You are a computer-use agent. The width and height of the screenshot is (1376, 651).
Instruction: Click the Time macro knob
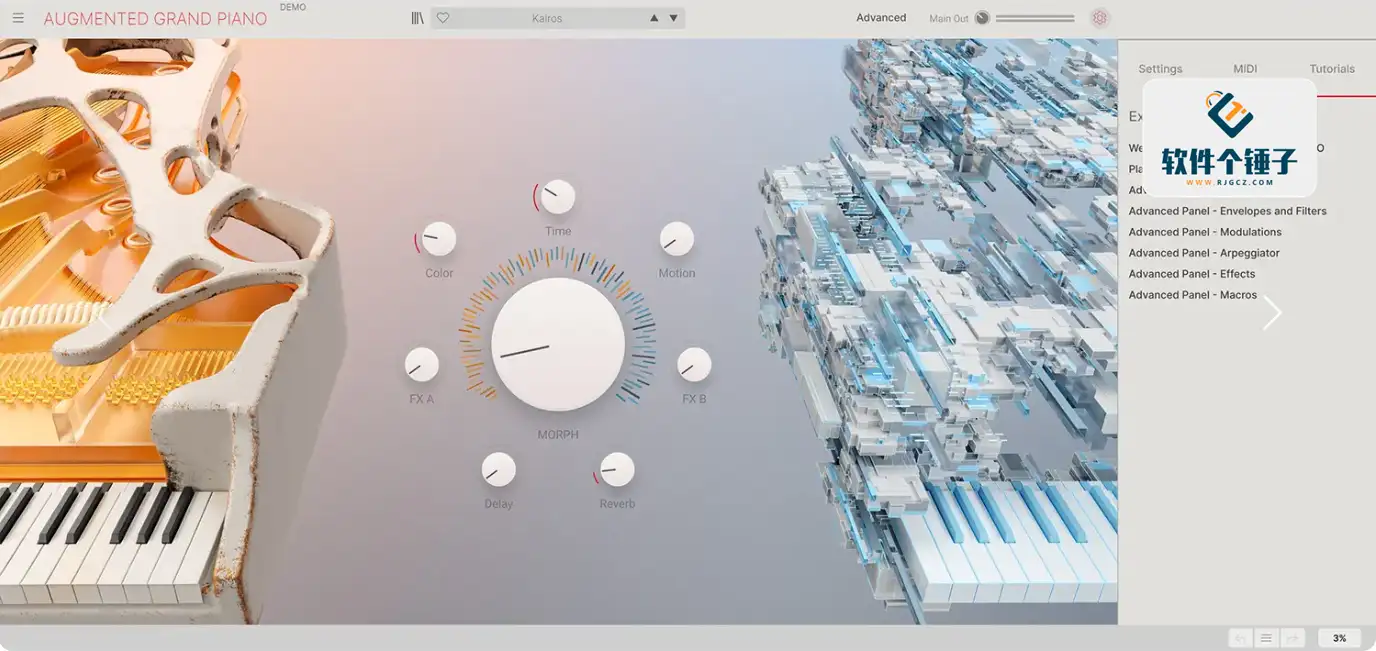(x=558, y=197)
